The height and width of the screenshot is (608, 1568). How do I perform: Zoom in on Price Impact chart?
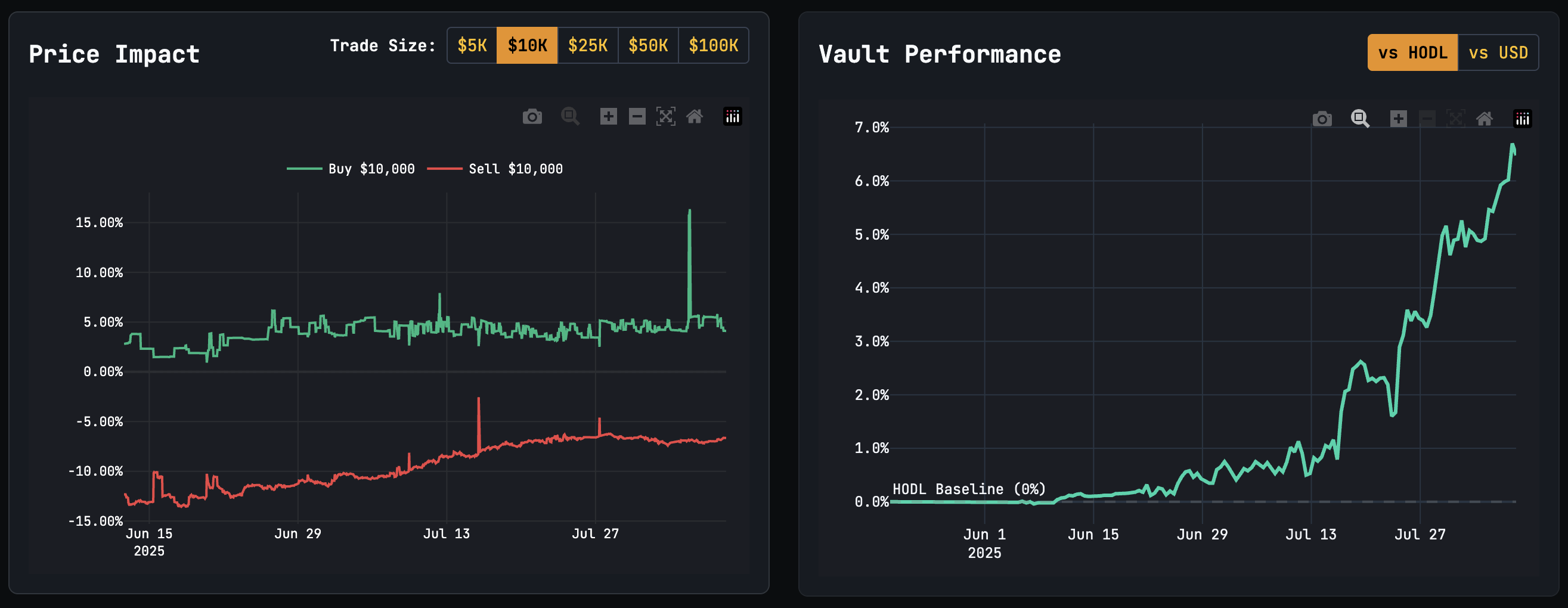tap(608, 116)
